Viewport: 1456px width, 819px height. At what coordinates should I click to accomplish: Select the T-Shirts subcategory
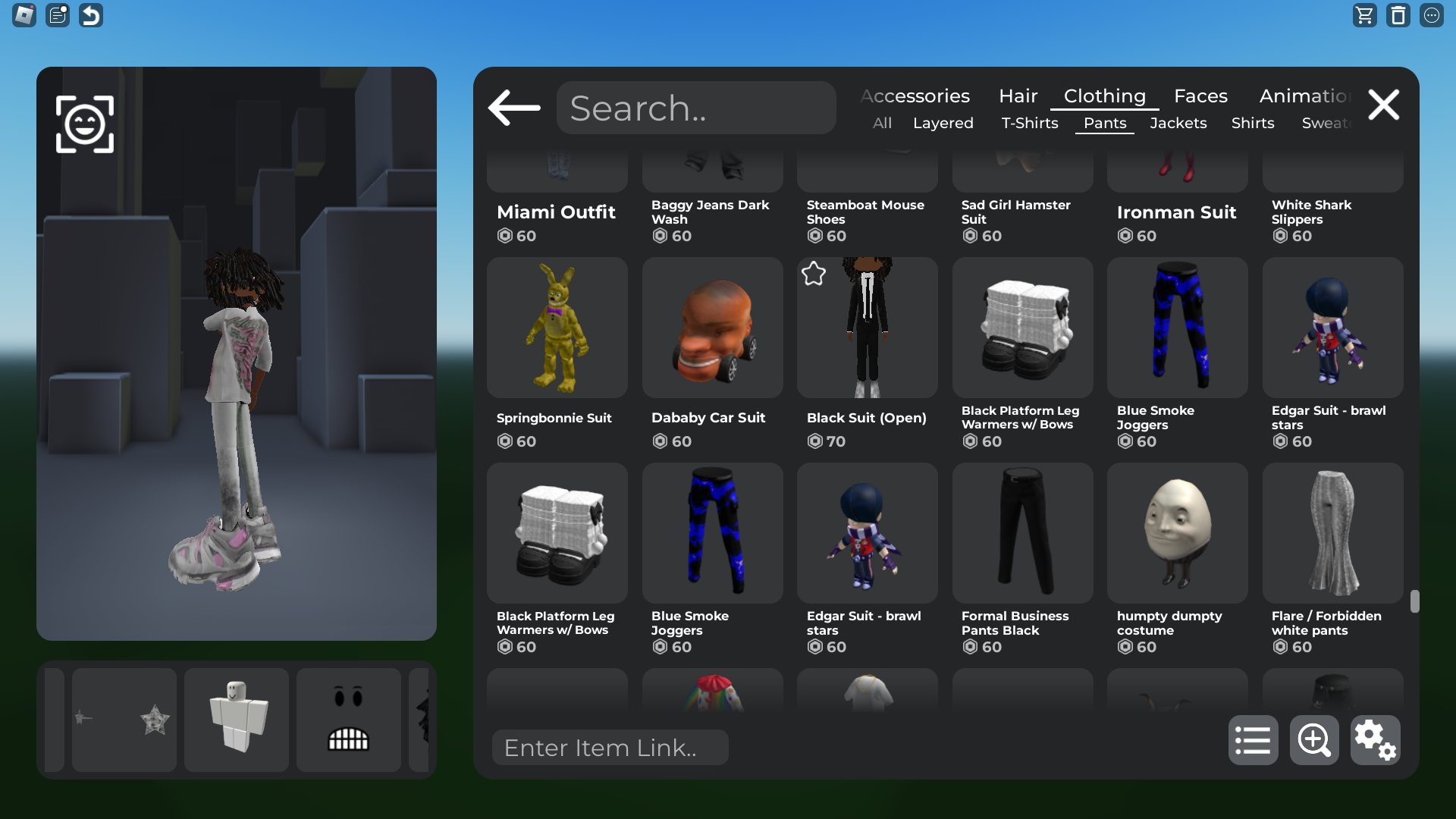1029,123
